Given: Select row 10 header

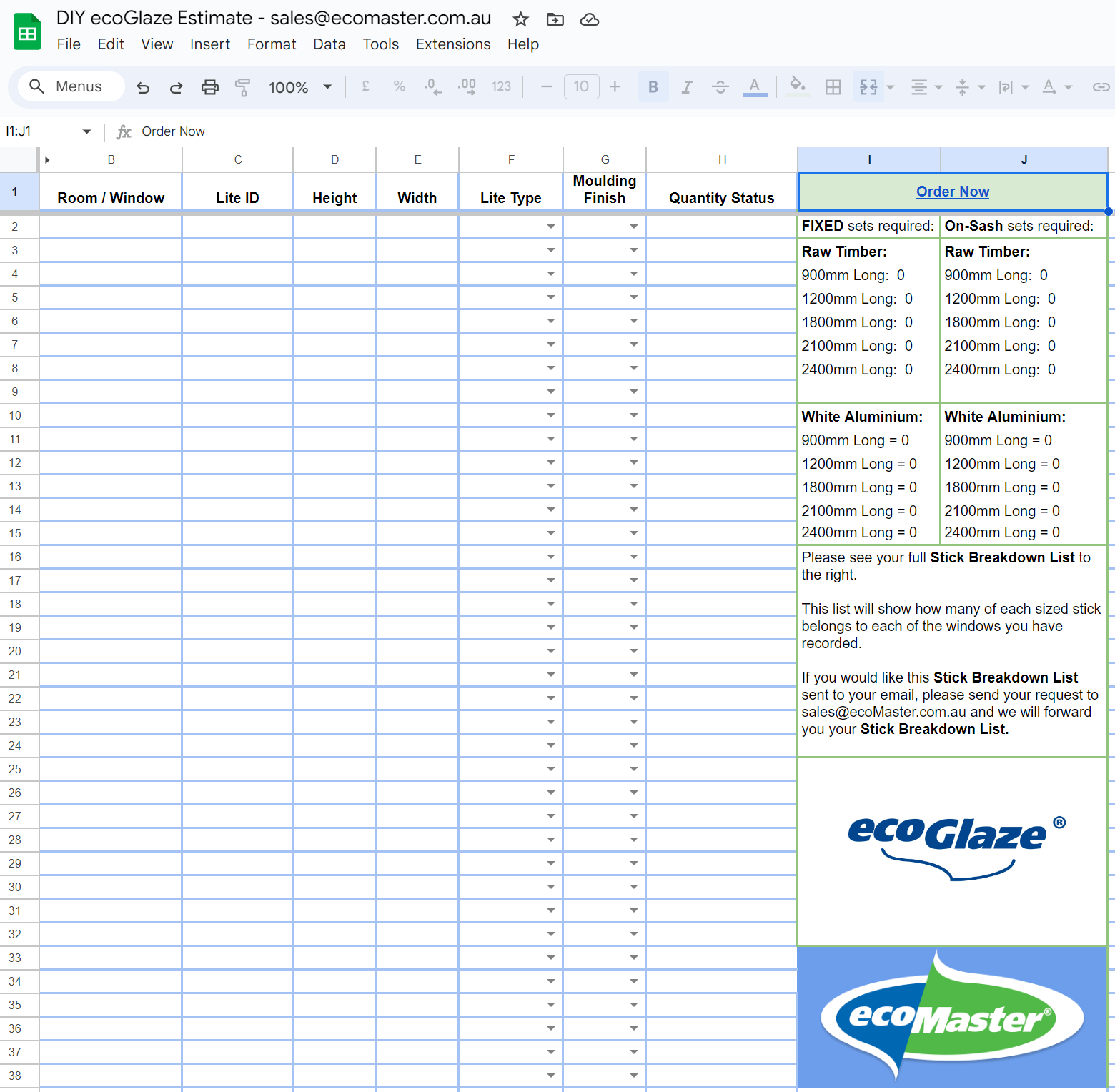Looking at the screenshot, I should 15,415.
